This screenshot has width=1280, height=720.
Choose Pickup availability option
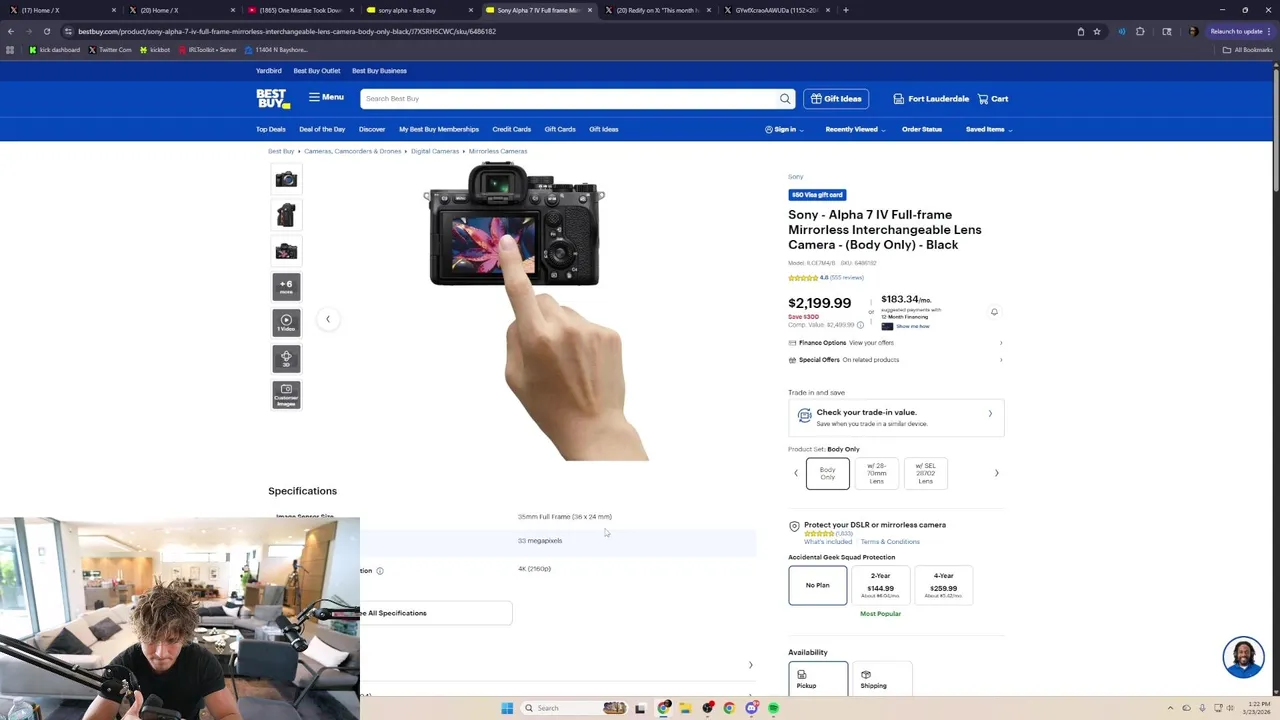(x=818, y=679)
